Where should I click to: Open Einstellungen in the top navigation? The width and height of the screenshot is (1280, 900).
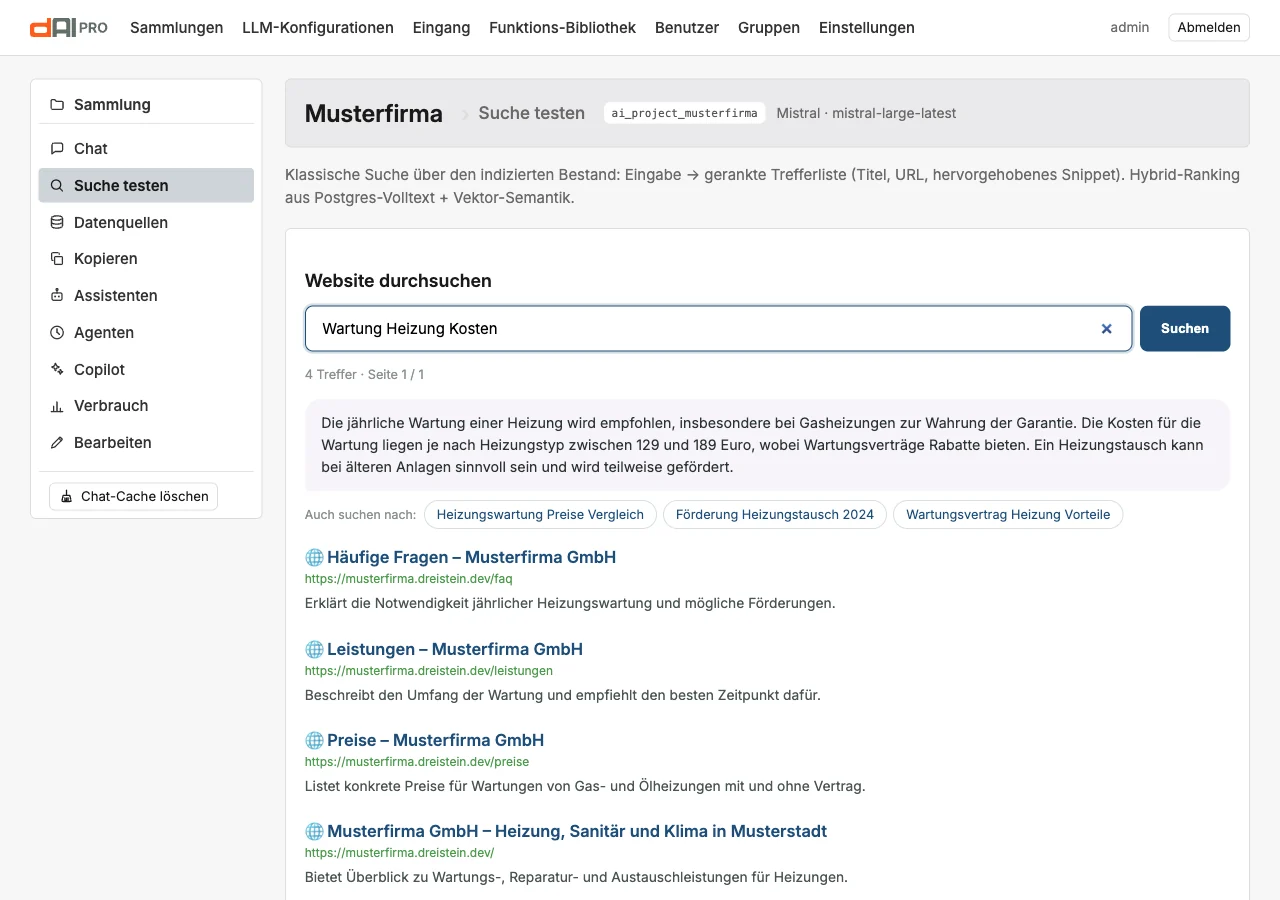(x=867, y=28)
